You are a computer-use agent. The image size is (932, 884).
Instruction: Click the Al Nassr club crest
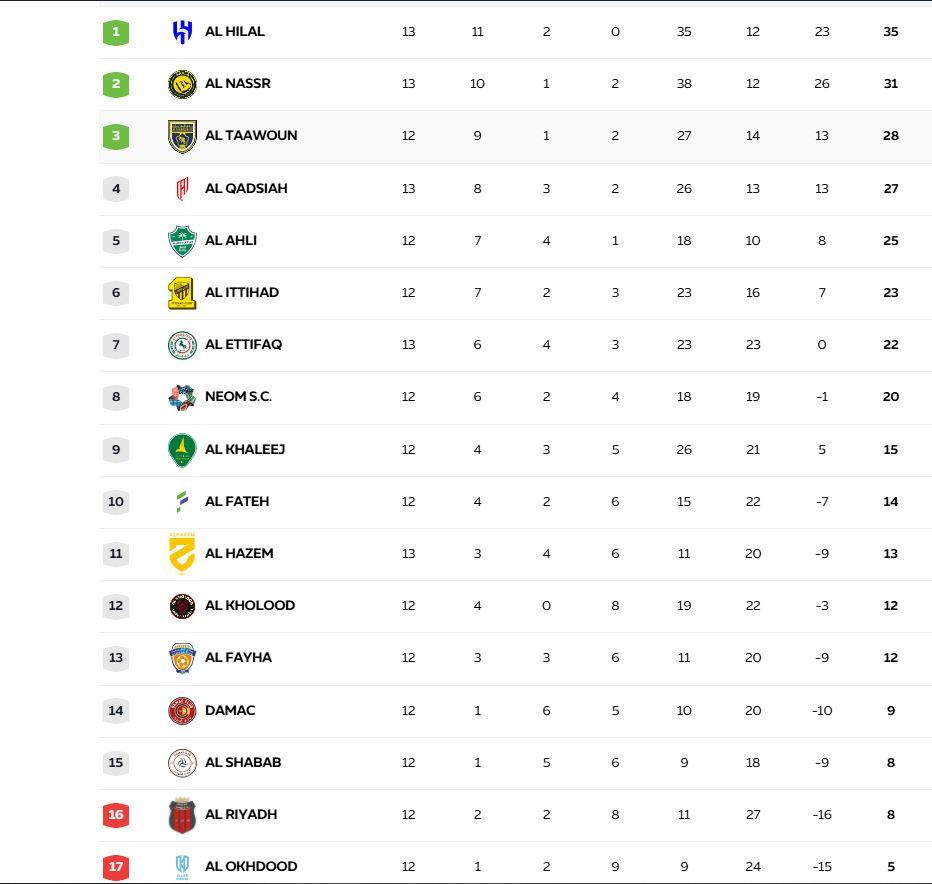tap(182, 84)
